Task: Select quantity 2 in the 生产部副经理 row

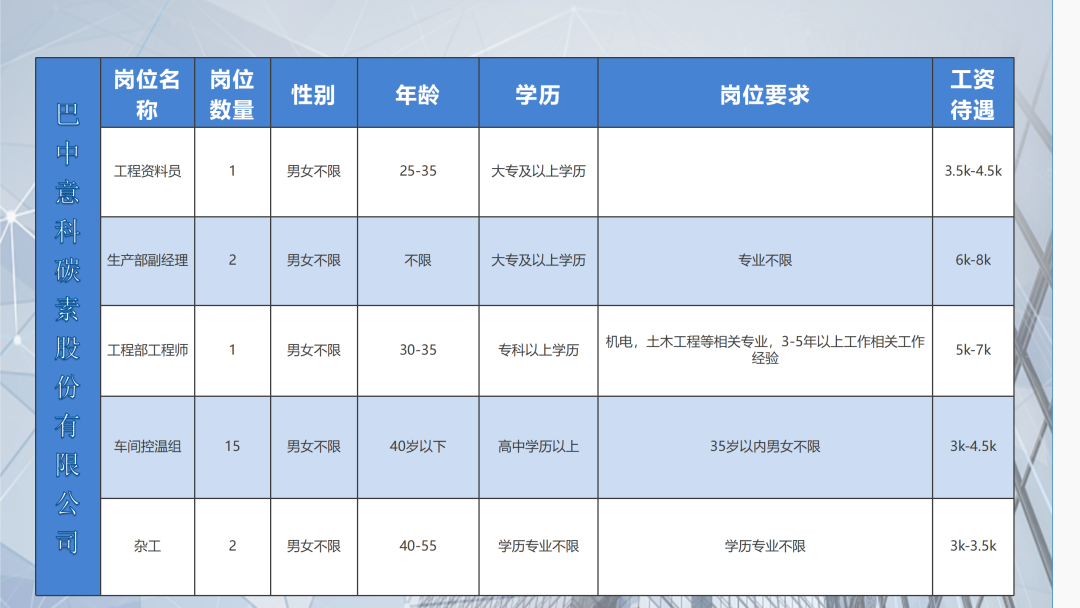Action: pos(232,260)
